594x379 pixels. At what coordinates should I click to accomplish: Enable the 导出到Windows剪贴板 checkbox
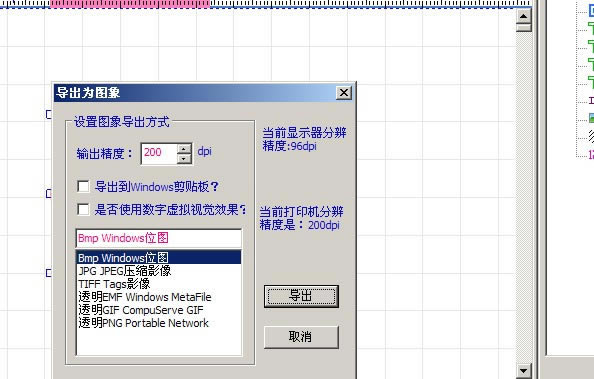(83, 186)
